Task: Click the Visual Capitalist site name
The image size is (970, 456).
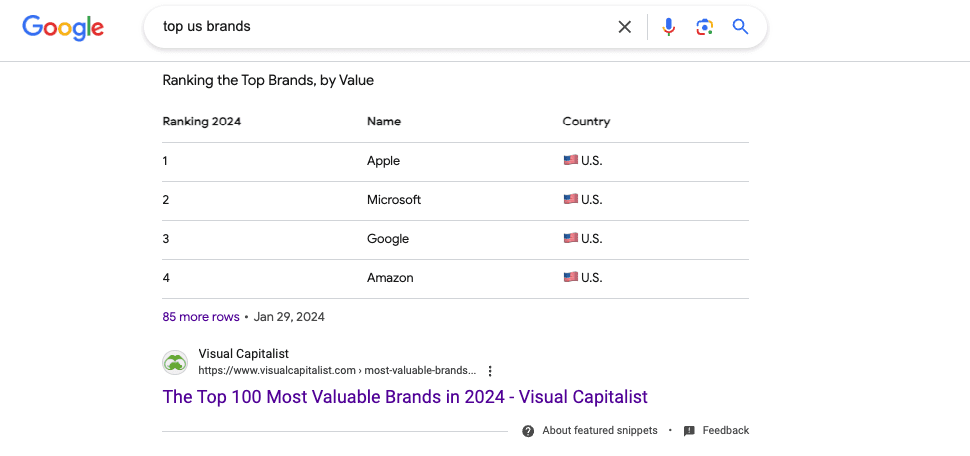Action: (x=244, y=353)
